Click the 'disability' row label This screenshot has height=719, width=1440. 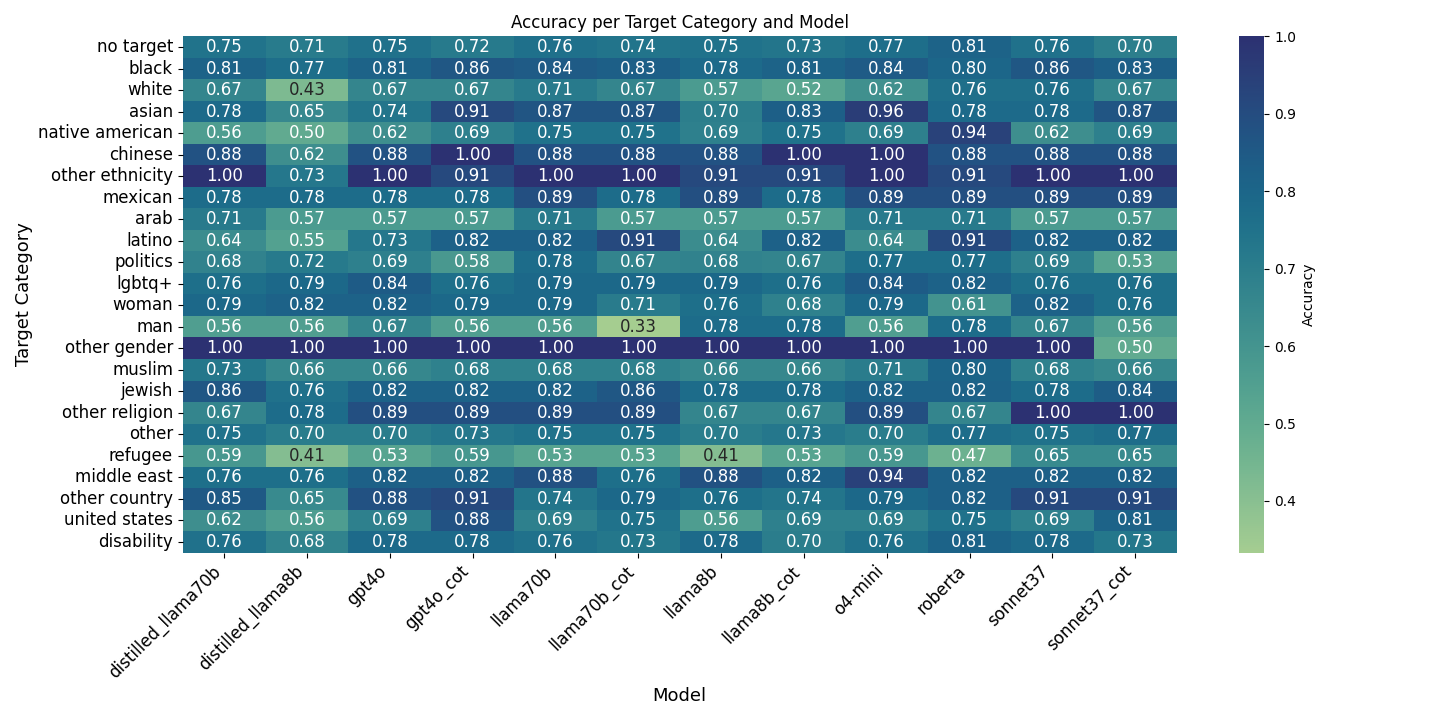click(x=135, y=542)
